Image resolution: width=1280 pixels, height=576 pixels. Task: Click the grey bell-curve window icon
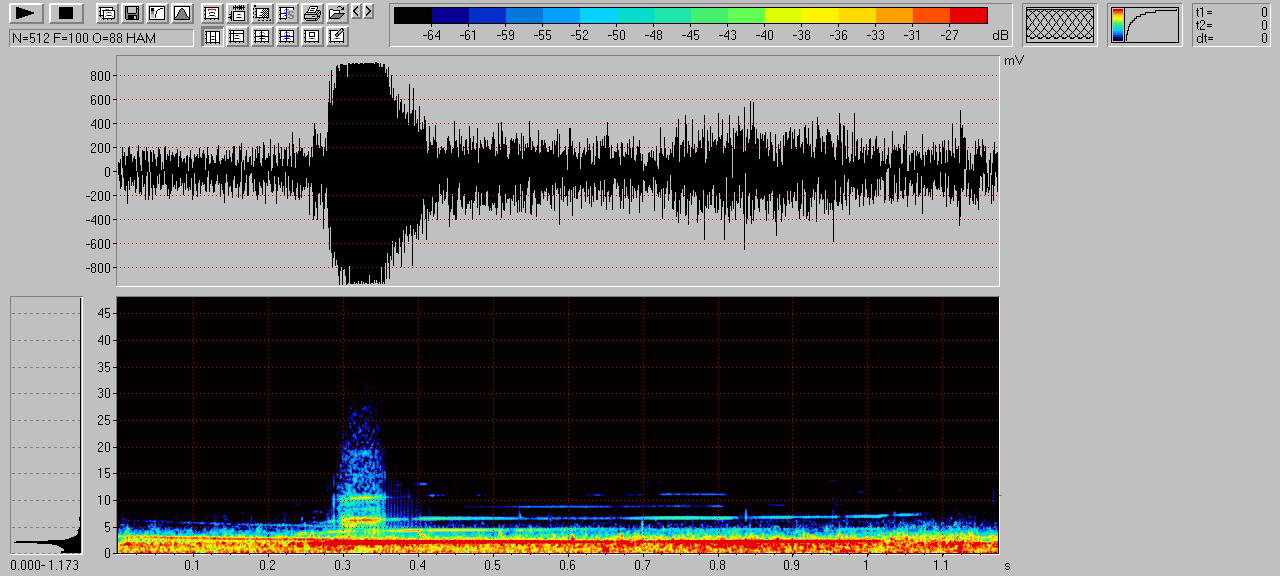(x=182, y=13)
